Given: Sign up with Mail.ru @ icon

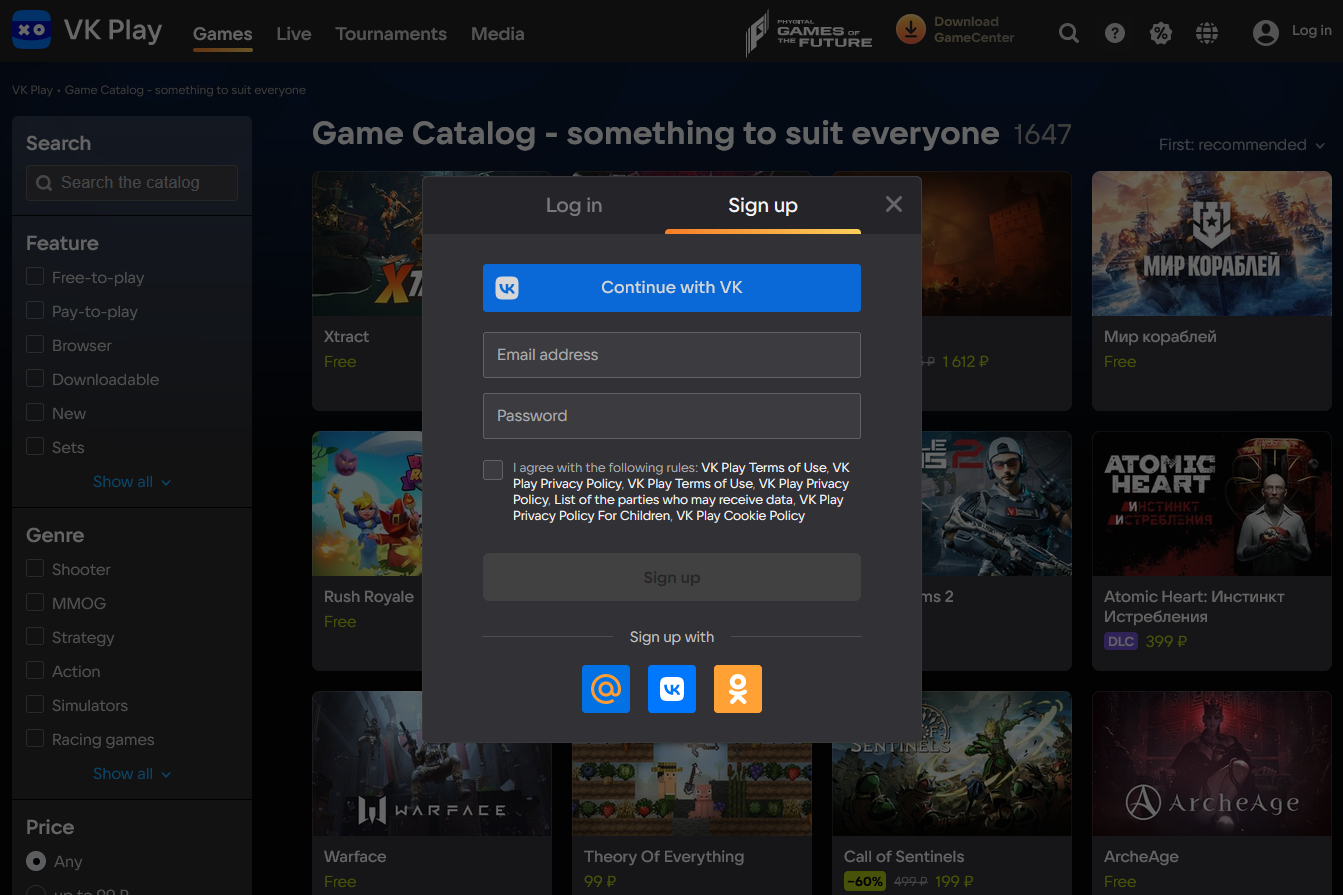Looking at the screenshot, I should tap(606, 689).
